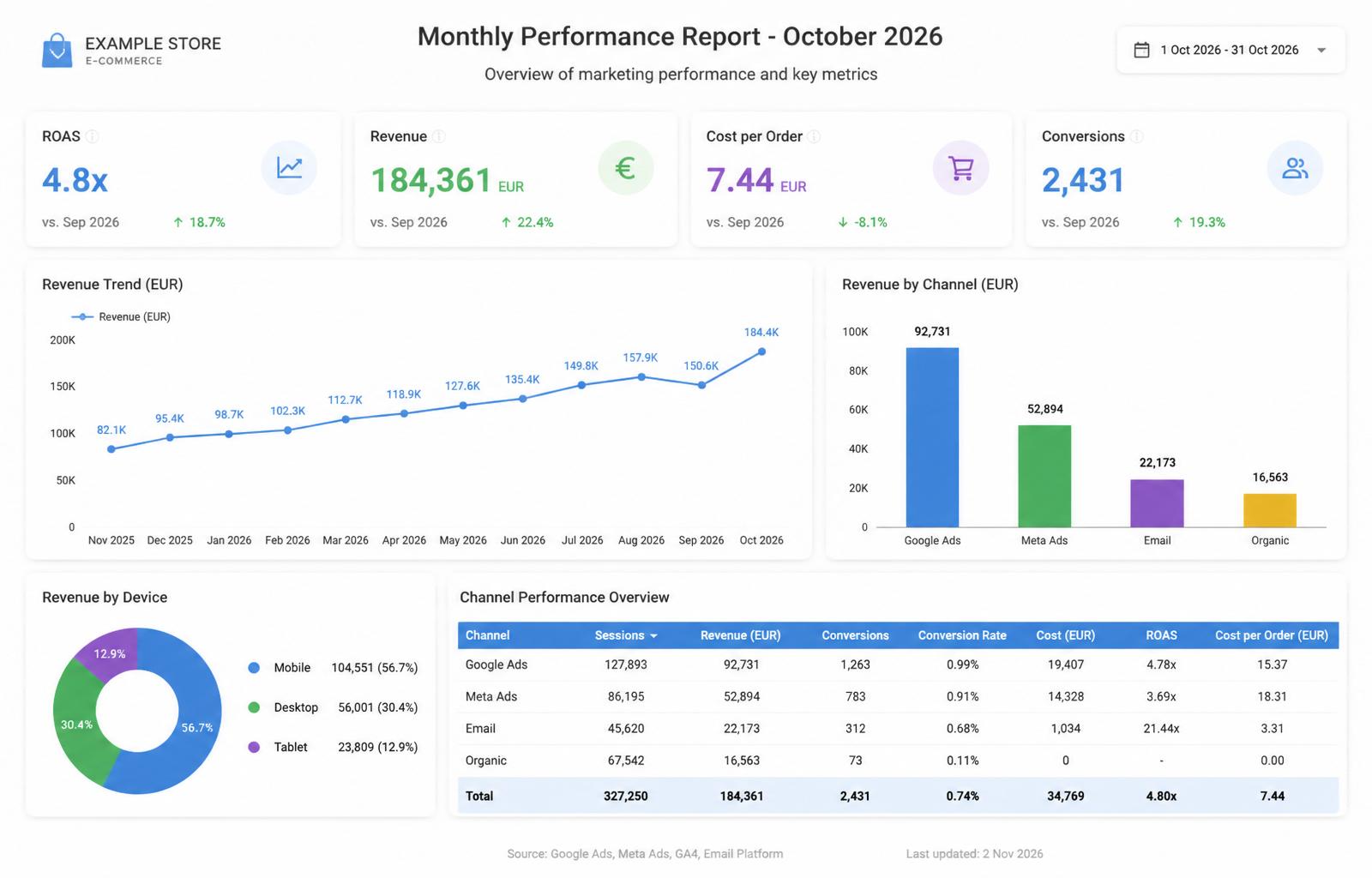Click the Monthly Performance Report title
The width and height of the screenshot is (1372, 878).
(x=680, y=36)
